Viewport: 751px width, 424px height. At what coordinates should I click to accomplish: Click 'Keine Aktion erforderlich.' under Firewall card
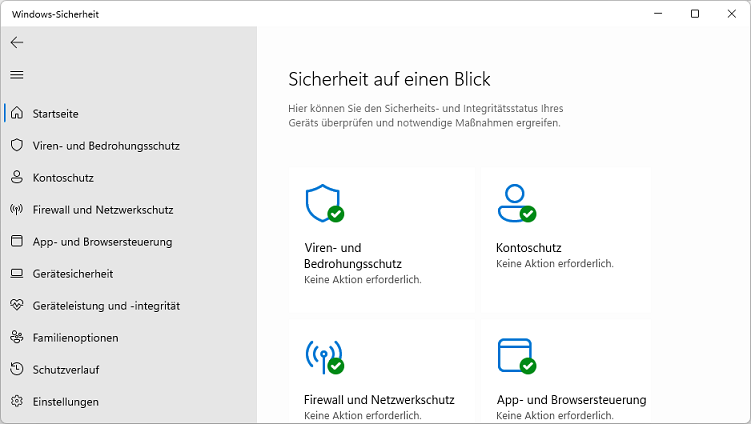[x=363, y=415]
